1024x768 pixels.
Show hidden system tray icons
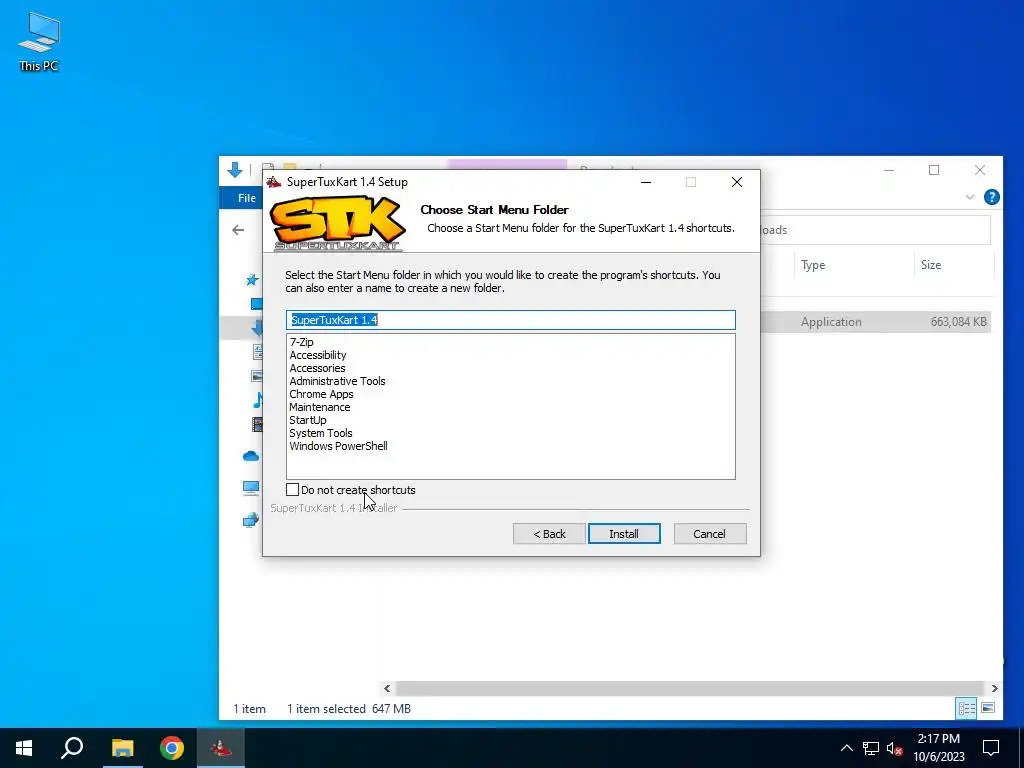[846, 748]
